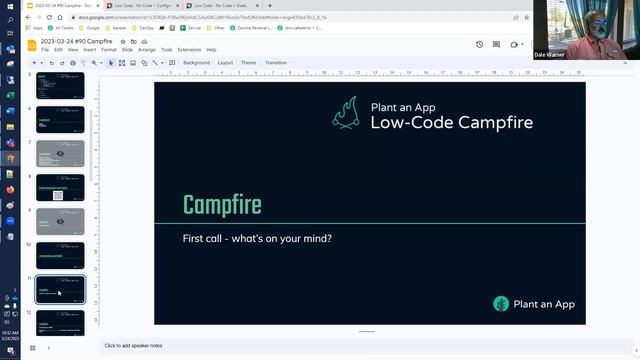Go back in browser history
Image resolution: width=640 pixels, height=360 pixels.
[x=28, y=18]
